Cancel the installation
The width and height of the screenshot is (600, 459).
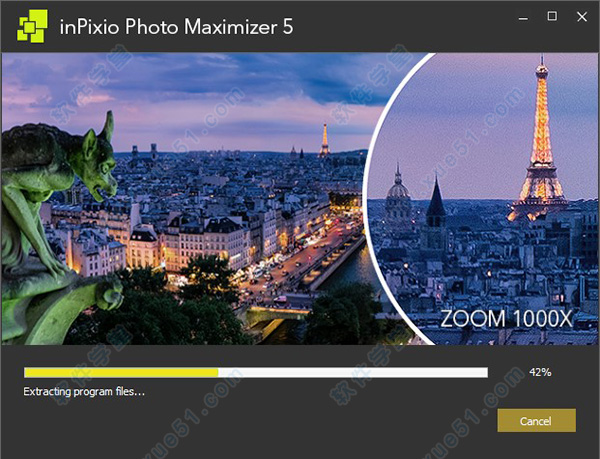point(536,420)
